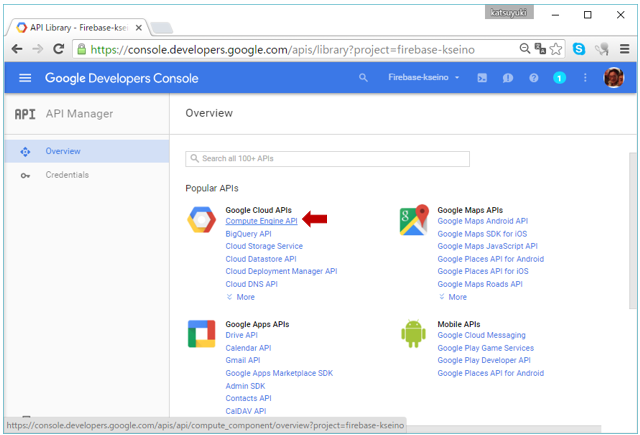This screenshot has height=435, width=640.
Task: Open Chrome hamburger menu
Action: (x=624, y=49)
